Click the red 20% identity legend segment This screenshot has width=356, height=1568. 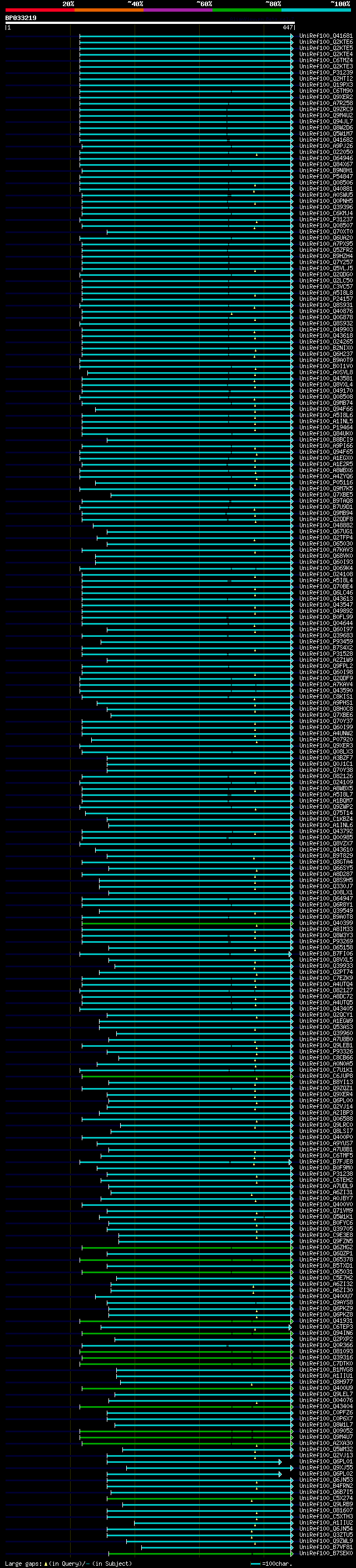pyautogui.click(x=40, y=10)
